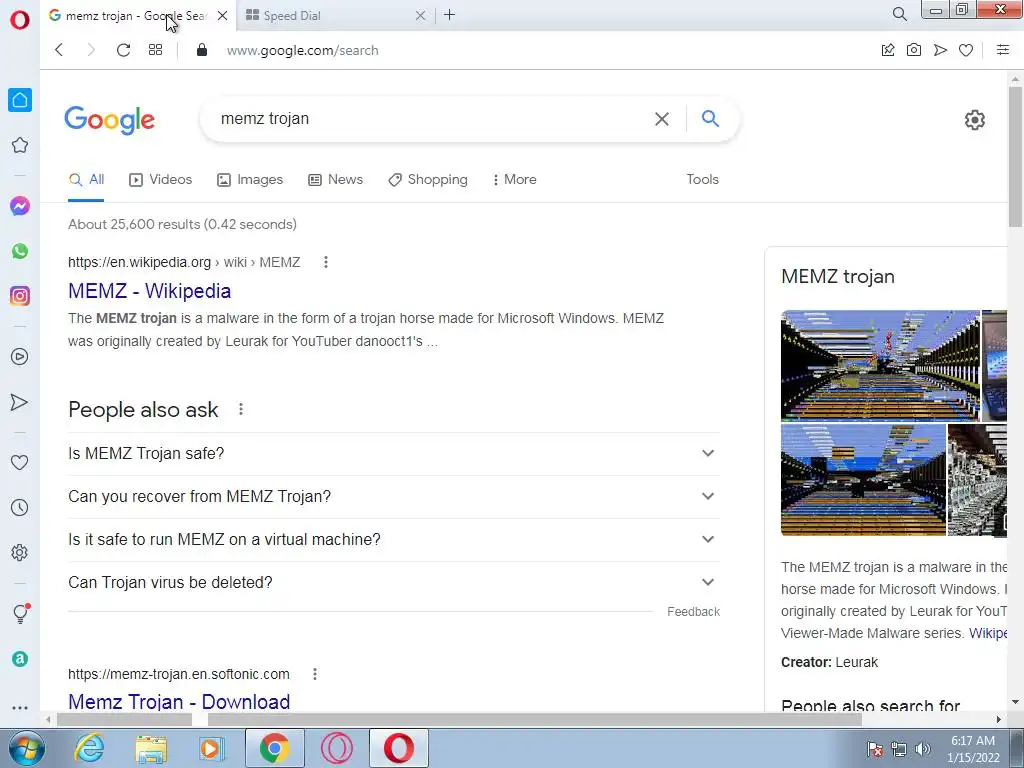Expand 'Can you recover from MEMZ Trojan?'
This screenshot has height=768, width=1024.
click(394, 496)
